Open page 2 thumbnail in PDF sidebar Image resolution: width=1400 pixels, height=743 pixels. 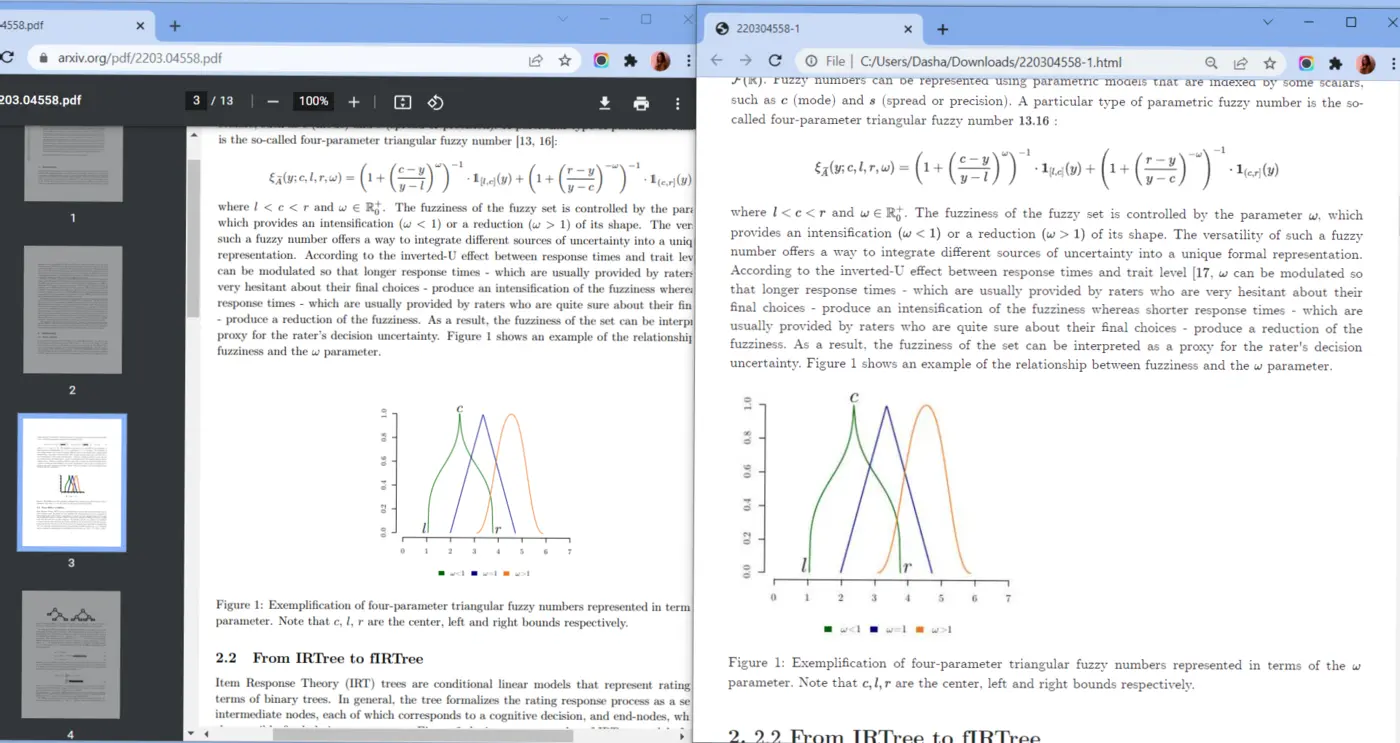(72, 310)
